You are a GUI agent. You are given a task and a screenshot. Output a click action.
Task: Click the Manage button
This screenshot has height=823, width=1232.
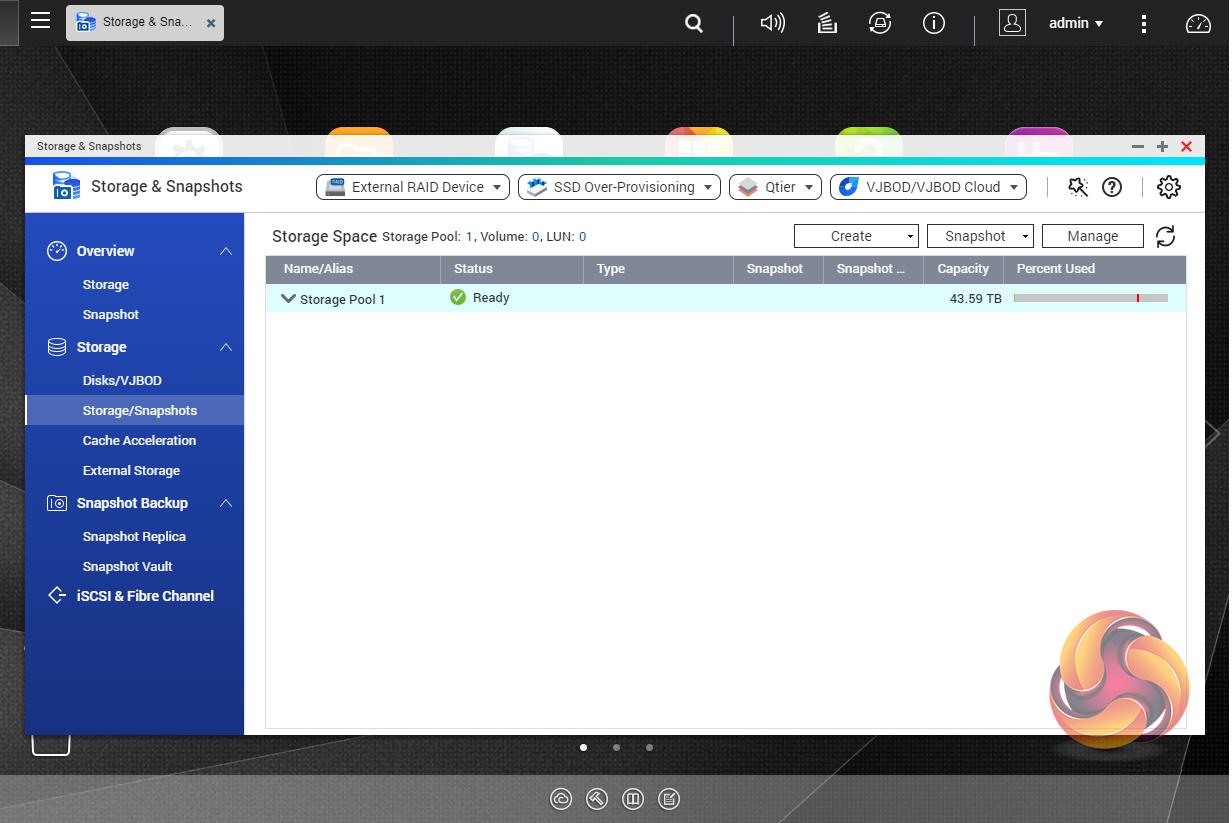(x=1092, y=236)
